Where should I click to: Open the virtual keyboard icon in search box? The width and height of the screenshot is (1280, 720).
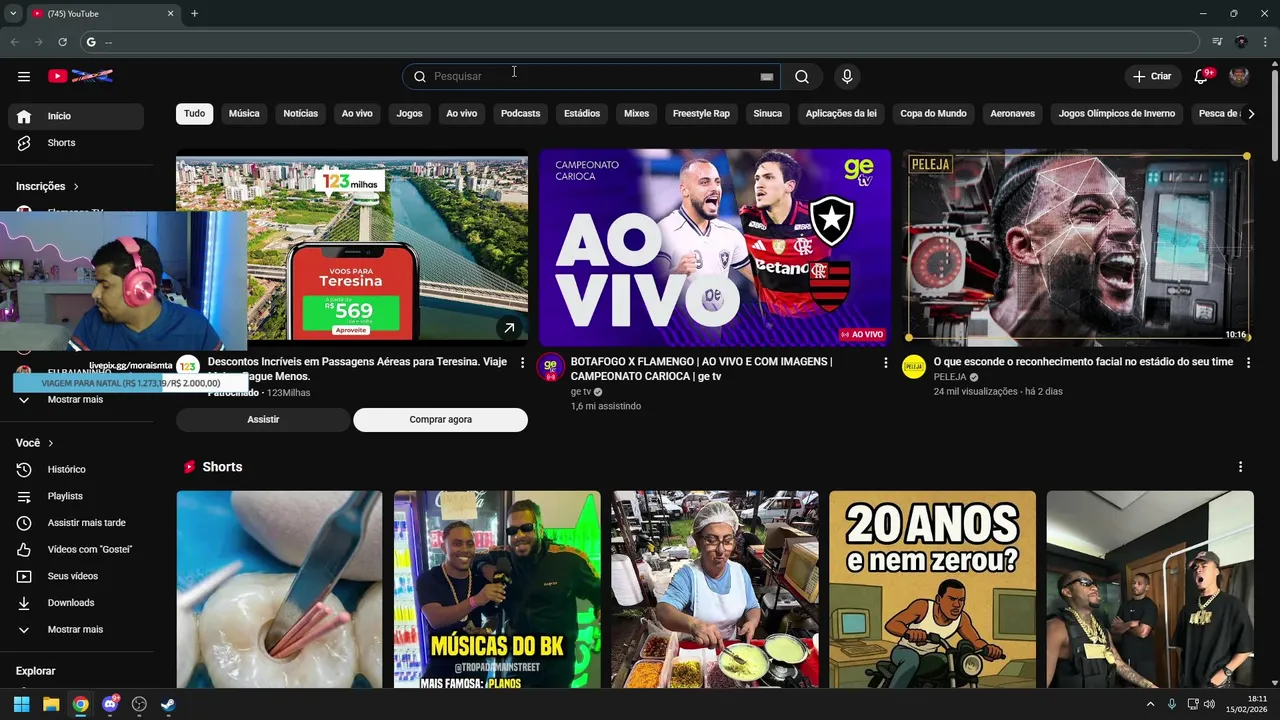pos(767,76)
